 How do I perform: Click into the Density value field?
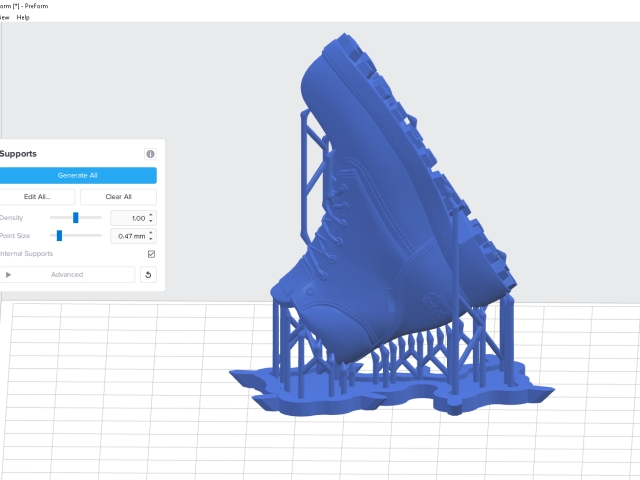(129, 218)
